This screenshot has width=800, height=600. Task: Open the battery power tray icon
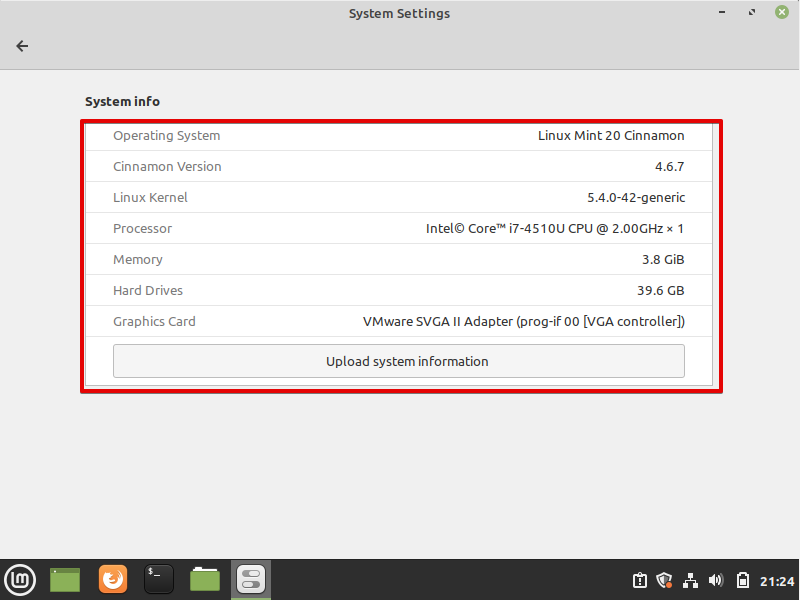(x=743, y=581)
